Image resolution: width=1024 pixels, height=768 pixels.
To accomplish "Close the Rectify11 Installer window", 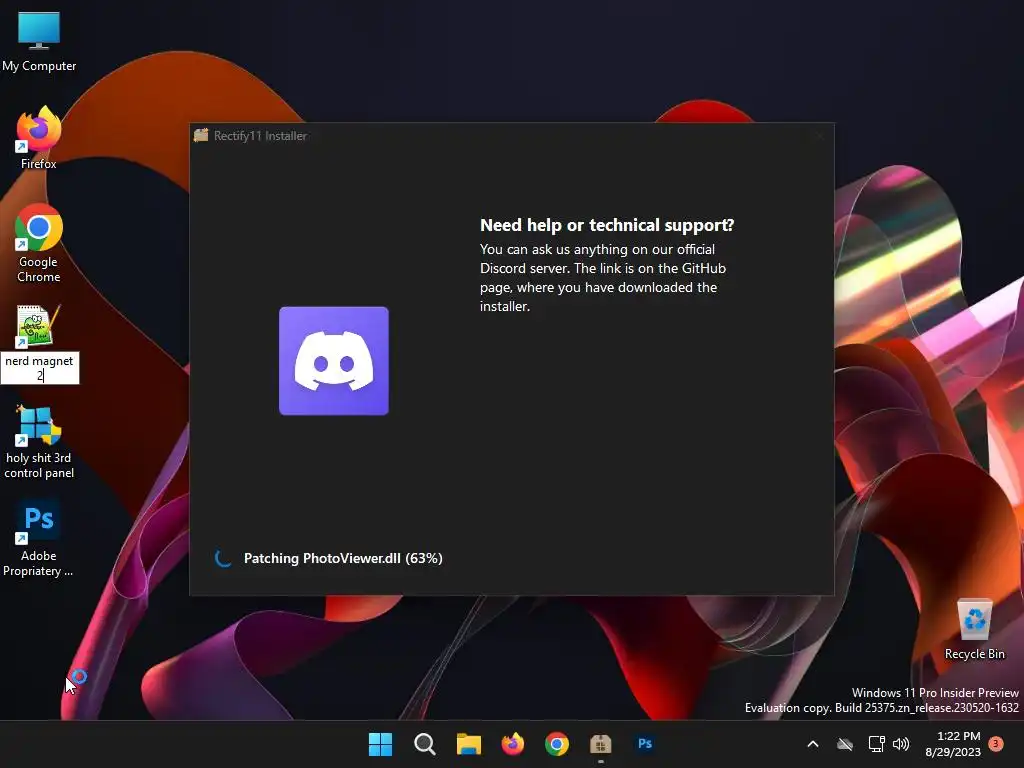I will pos(820,136).
